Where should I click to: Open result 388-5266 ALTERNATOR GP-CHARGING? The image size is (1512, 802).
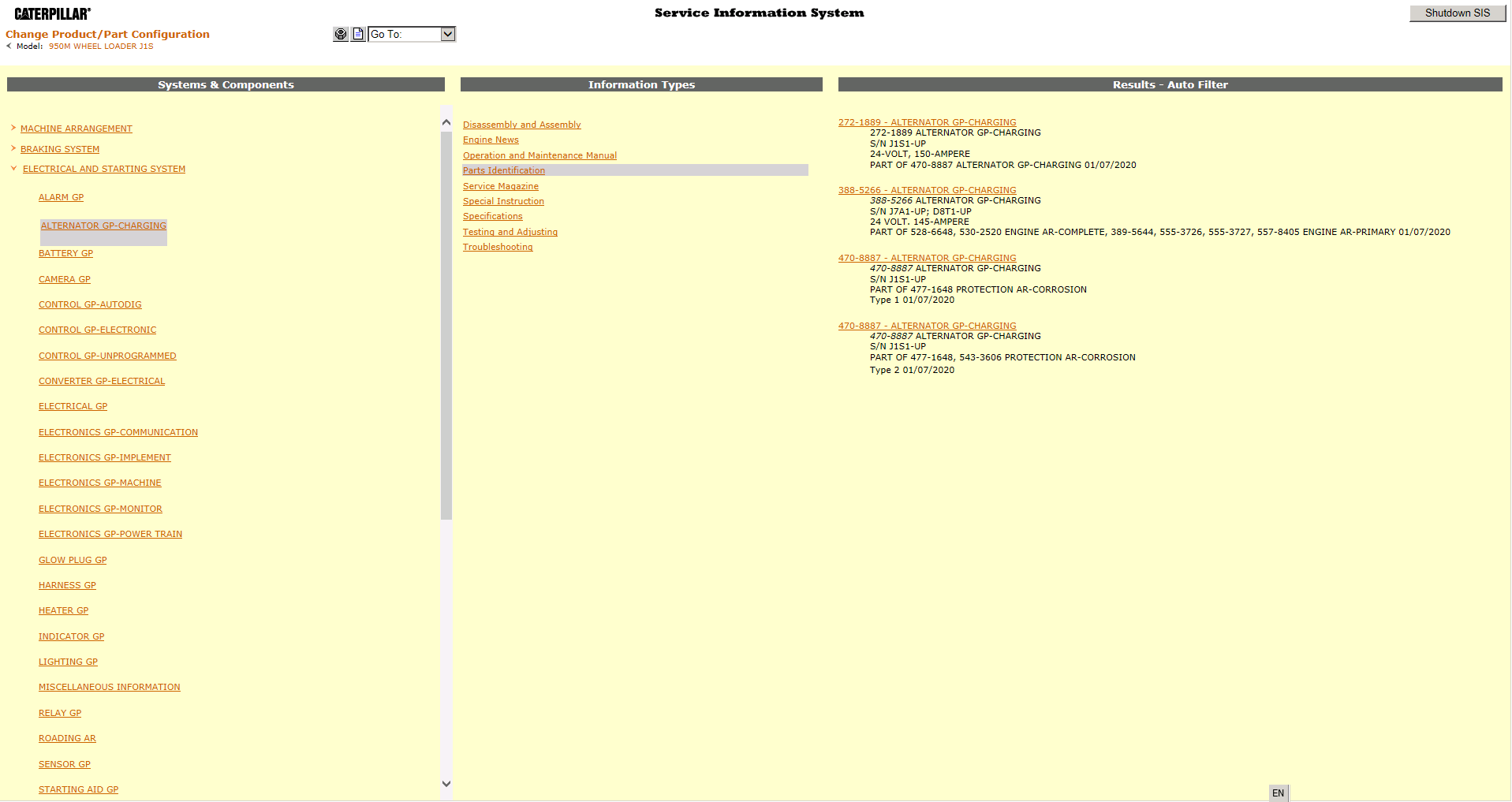pyautogui.click(x=927, y=190)
